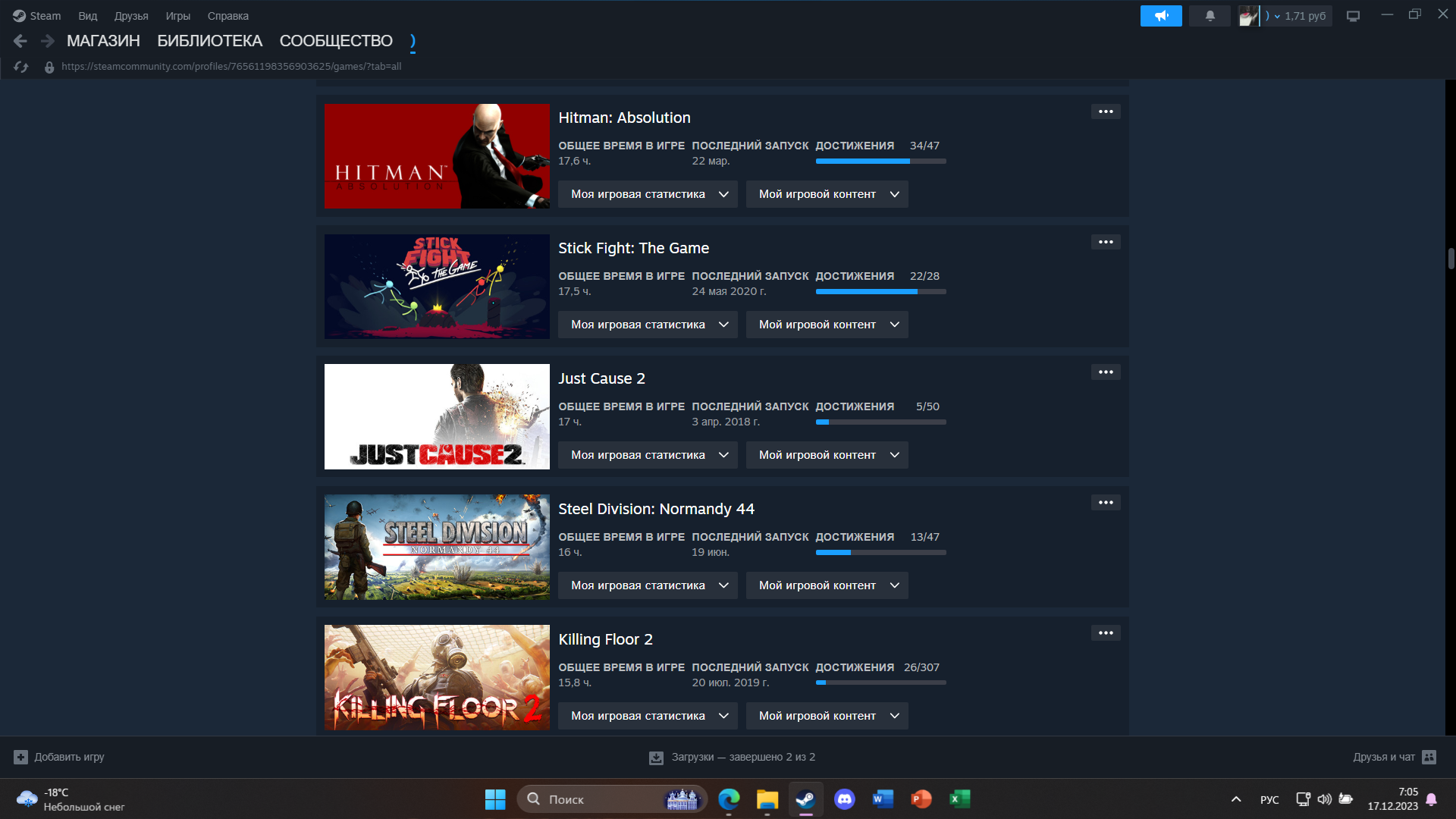Open options menu for Just Cause 2
Screen dimensions: 1456x819
pyautogui.click(x=1106, y=372)
